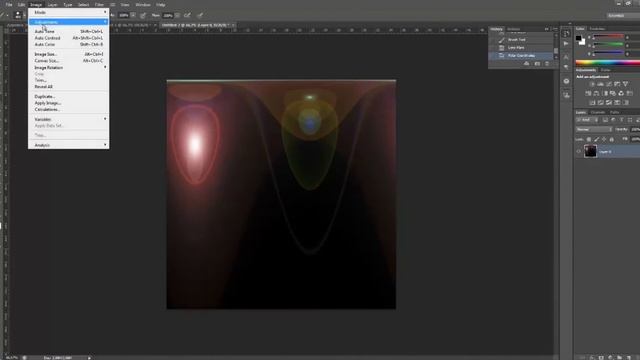
Task: Add an Exposure adjustment layer icon
Action: point(617,84)
